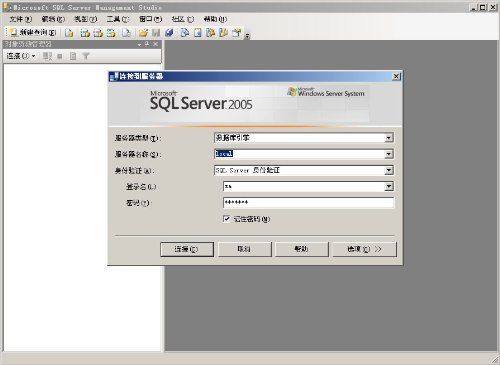
Task: Expand the Server type dropdown arrow
Action: (x=389, y=138)
